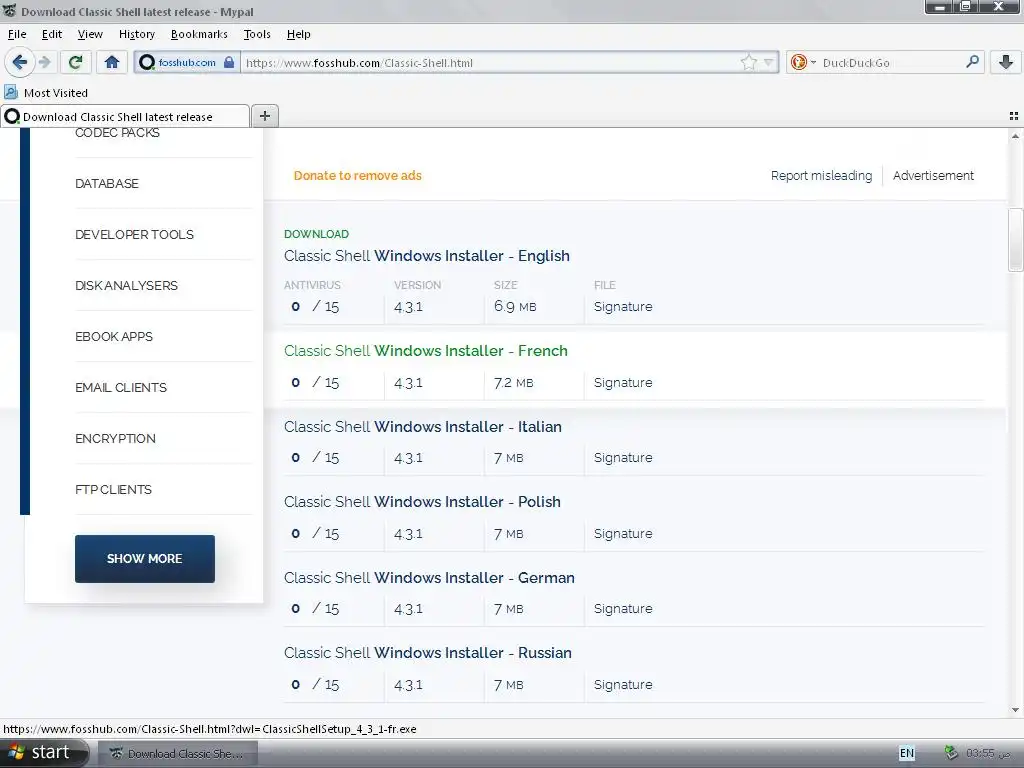1024x768 pixels.
Task: Click the fosshub.com site identity lock
Action: pyautogui.click(x=187, y=62)
